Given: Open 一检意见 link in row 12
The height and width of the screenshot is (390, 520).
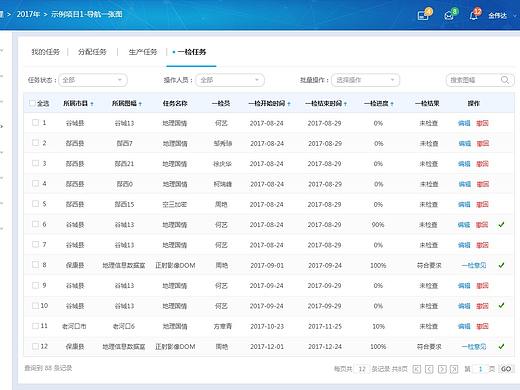Looking at the screenshot, I should pyautogui.click(x=474, y=347).
